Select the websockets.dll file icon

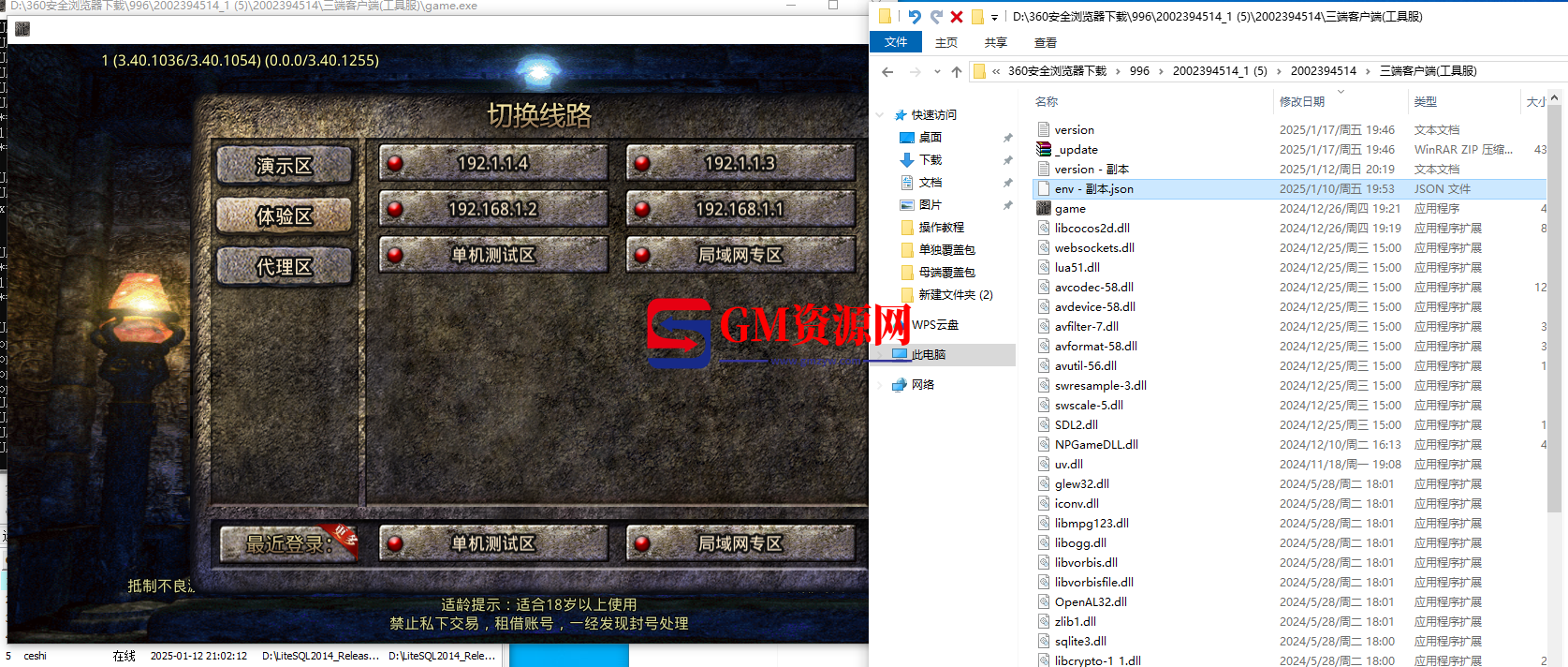[1044, 247]
